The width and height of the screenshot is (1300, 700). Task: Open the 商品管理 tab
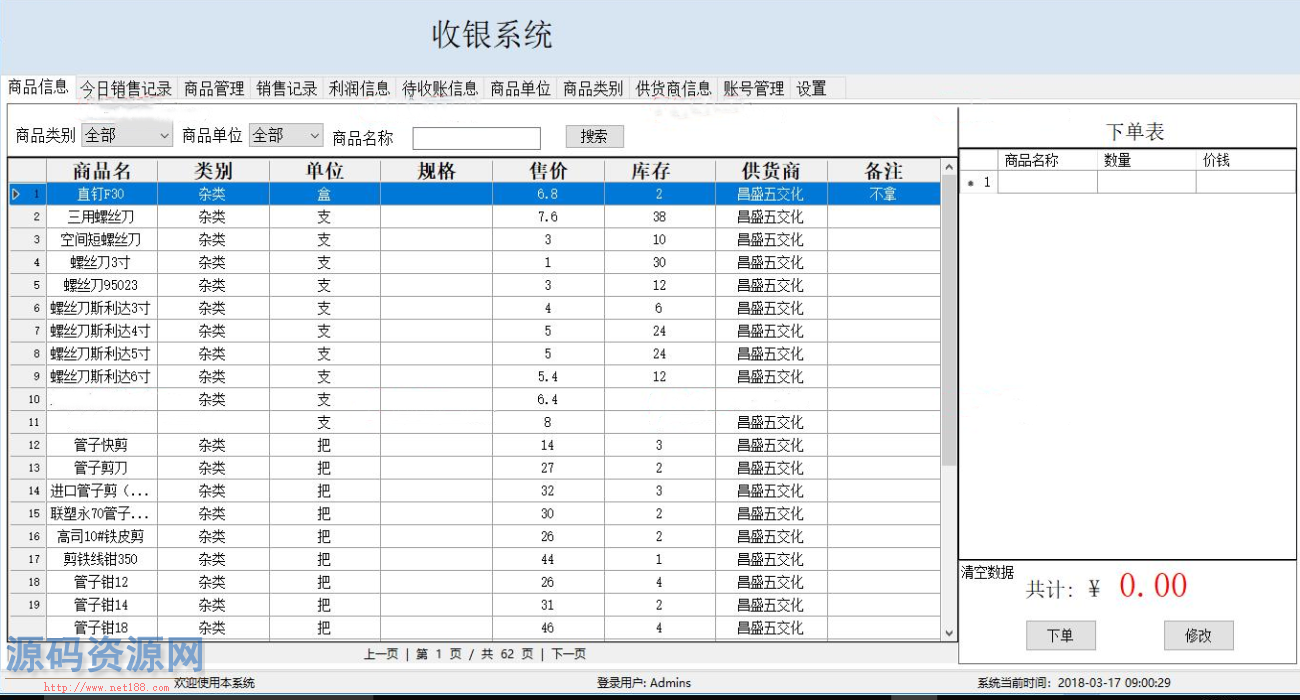[x=214, y=88]
